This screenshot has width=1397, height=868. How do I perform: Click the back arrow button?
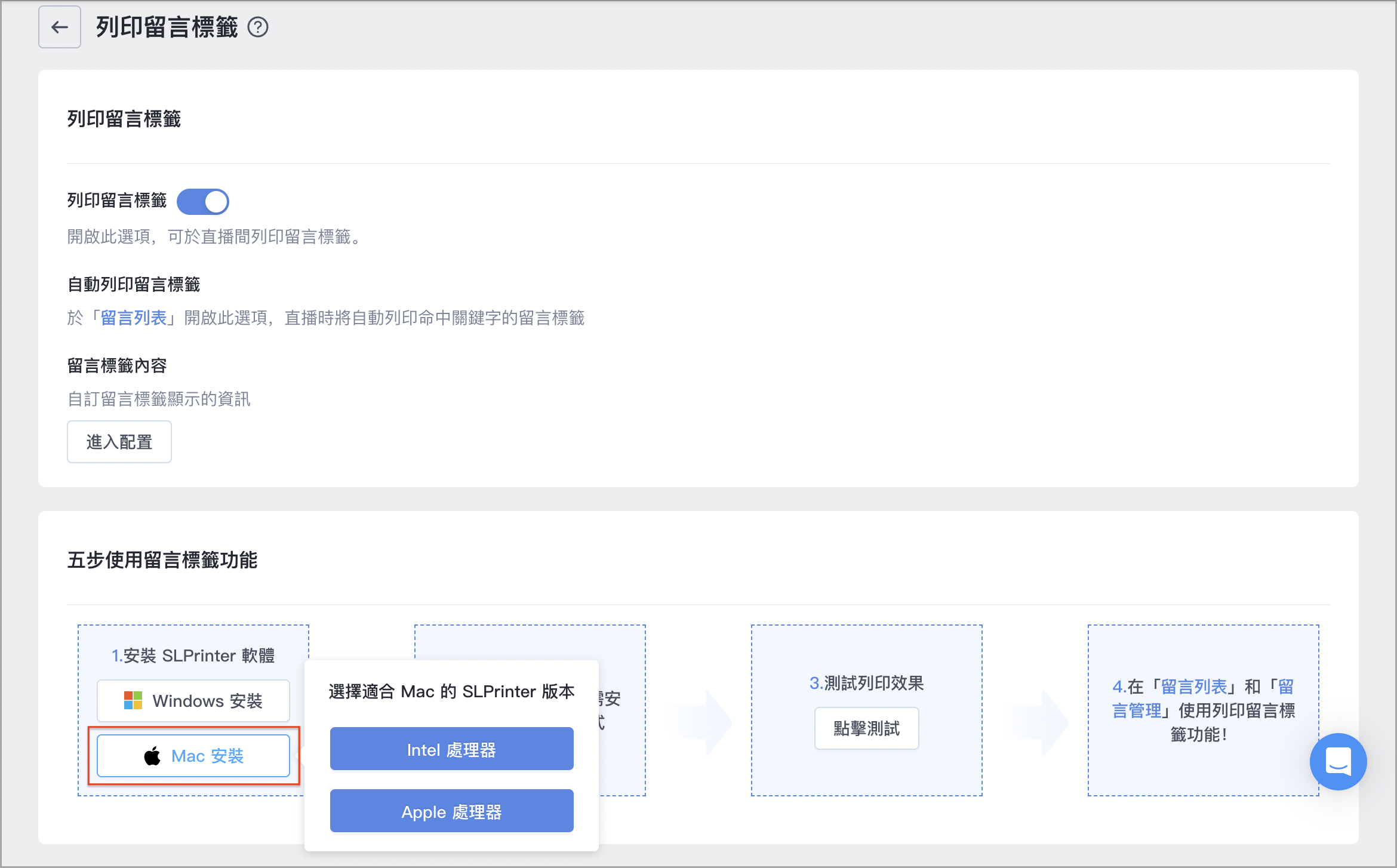[60, 27]
